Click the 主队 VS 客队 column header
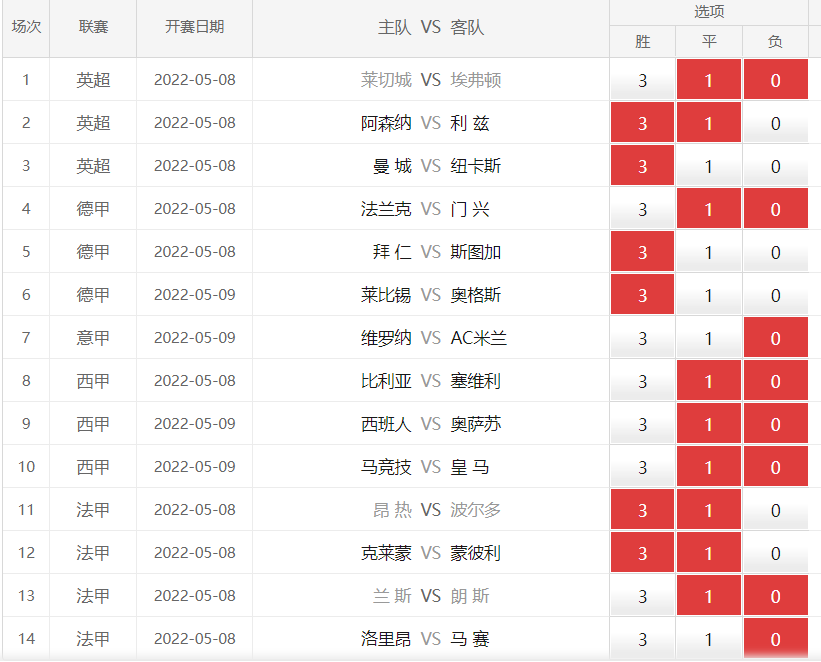Screen dimensions: 821x662 [431, 28]
